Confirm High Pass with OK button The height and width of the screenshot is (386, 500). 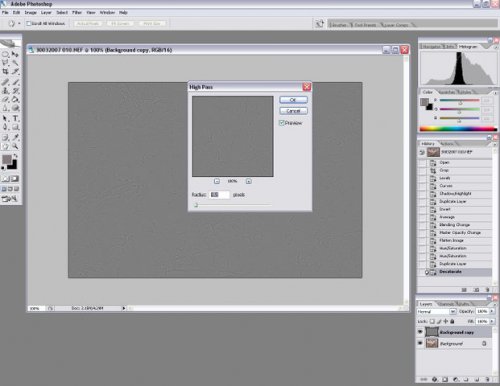293,100
